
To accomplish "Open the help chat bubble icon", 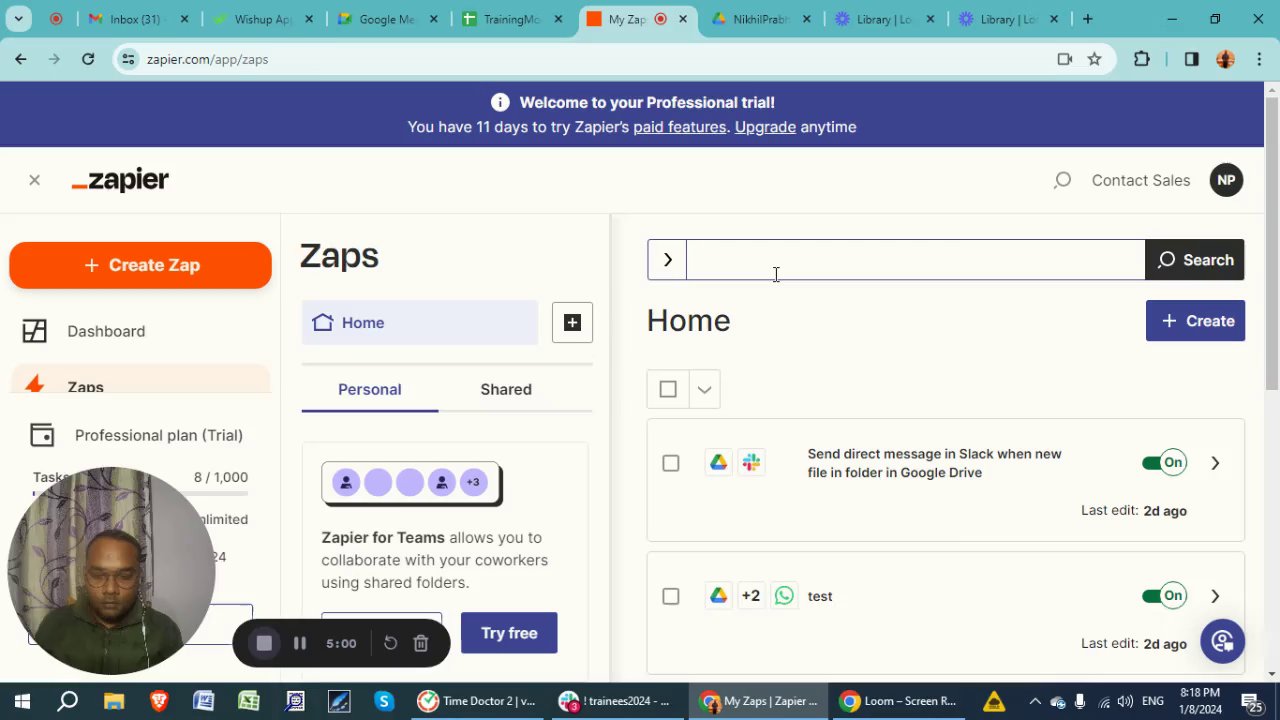I will click(x=1222, y=641).
